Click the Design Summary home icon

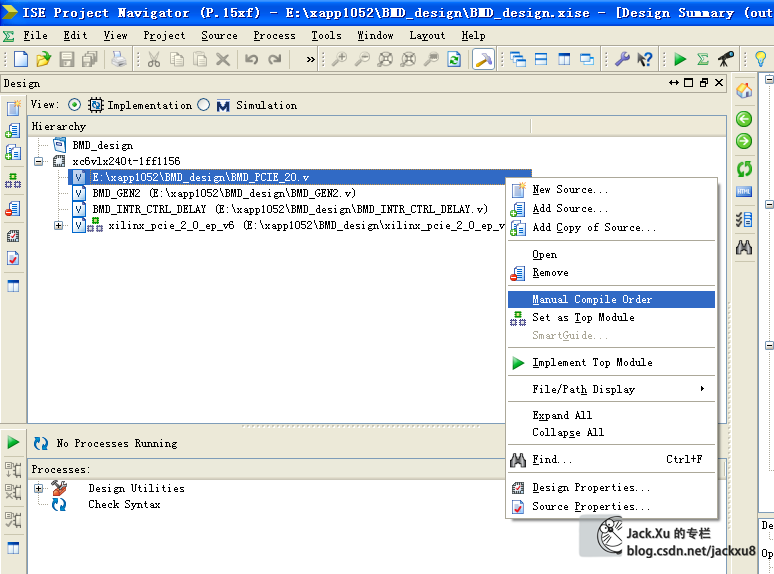coord(744,91)
